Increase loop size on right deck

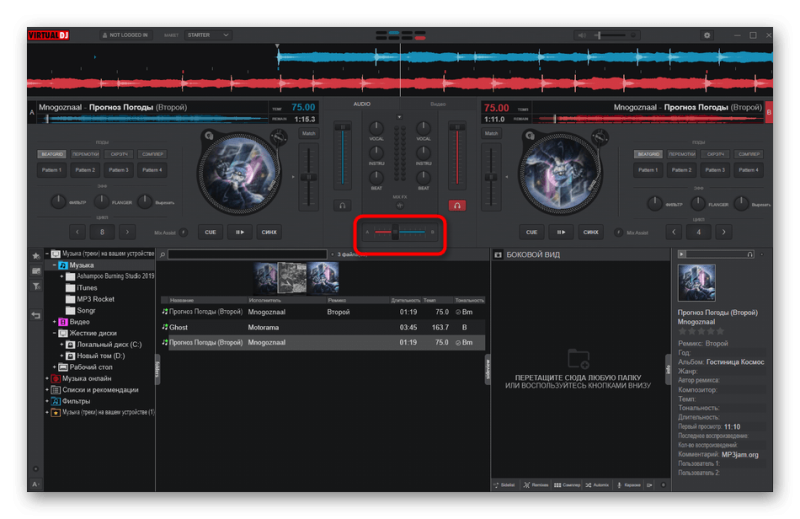pyautogui.click(x=723, y=232)
